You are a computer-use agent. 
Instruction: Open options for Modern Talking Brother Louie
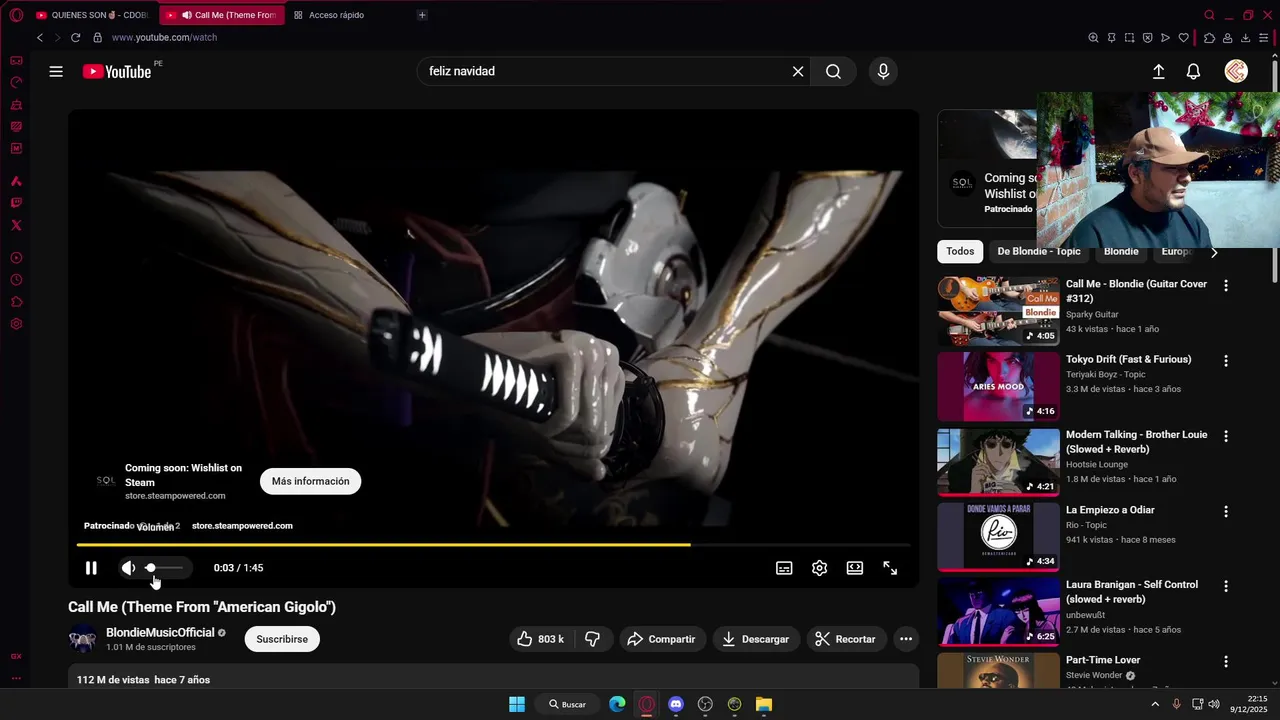click(1226, 436)
